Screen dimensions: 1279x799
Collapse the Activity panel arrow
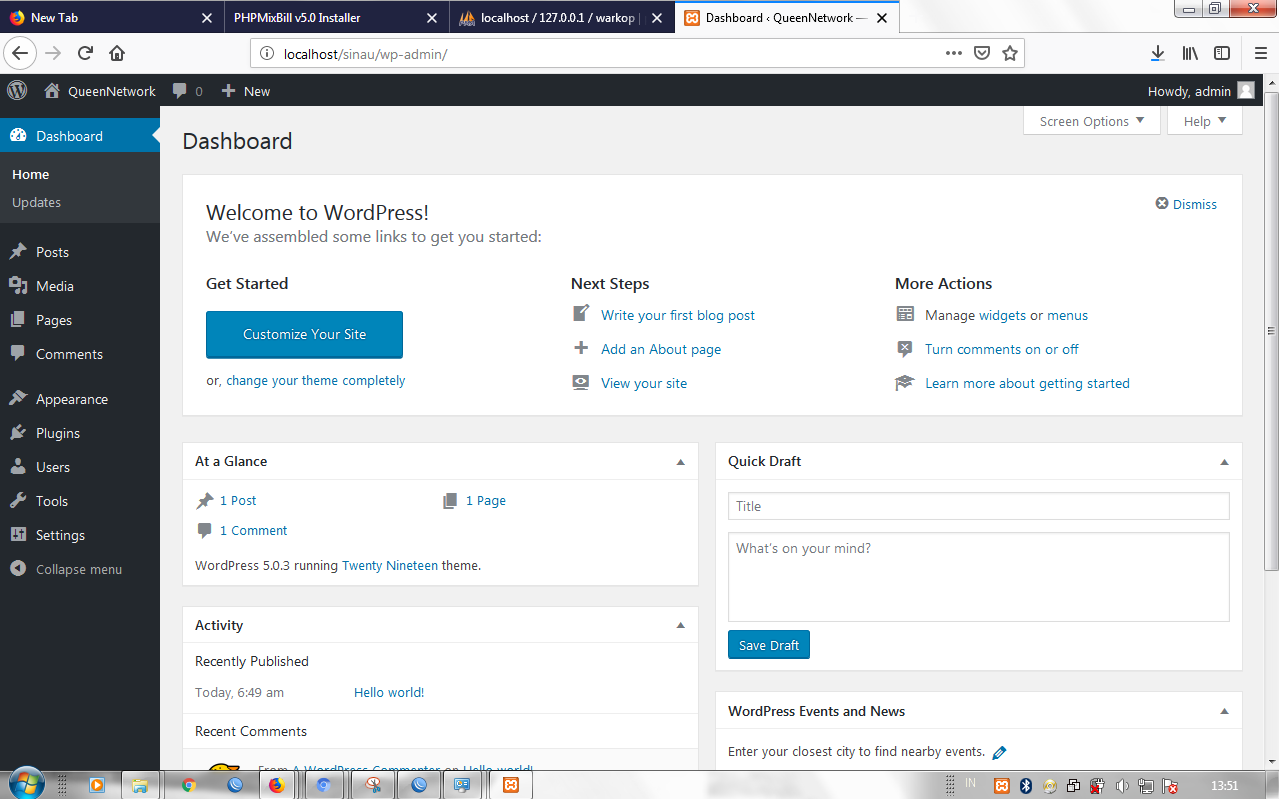tap(681, 625)
